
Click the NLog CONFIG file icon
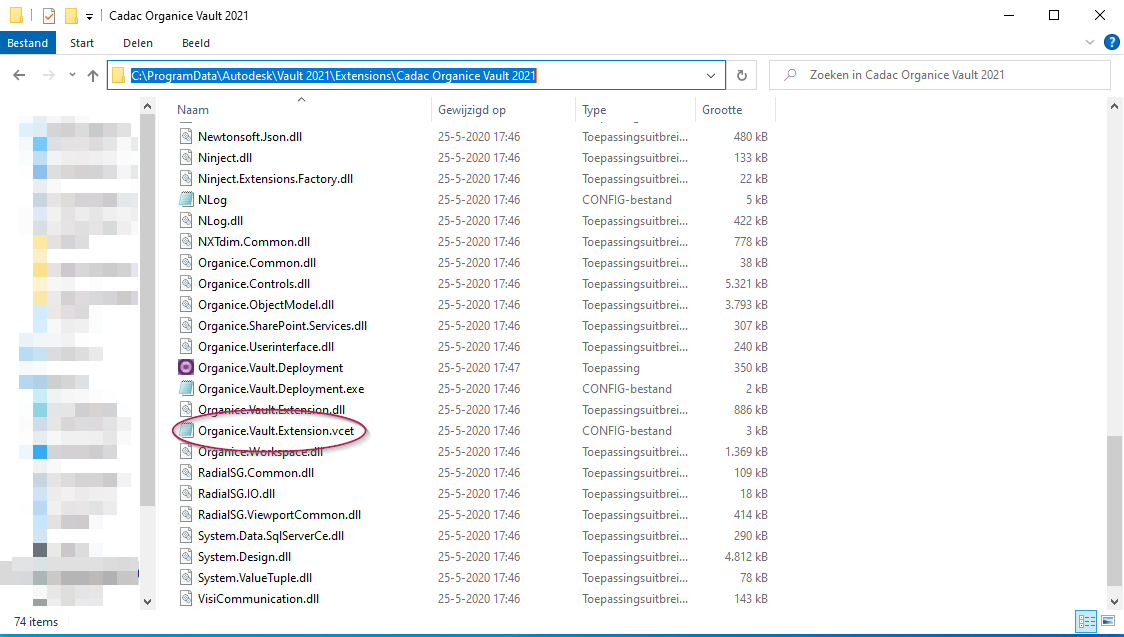186,199
